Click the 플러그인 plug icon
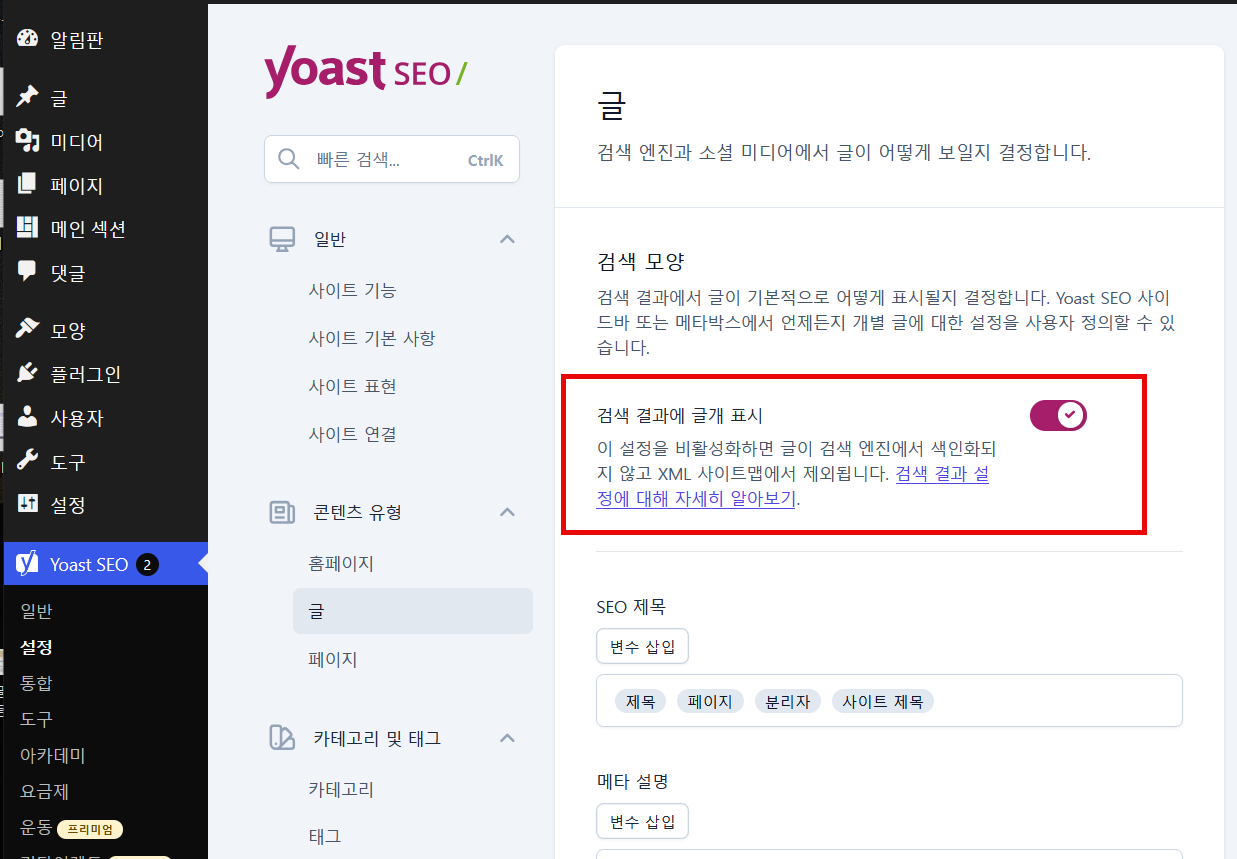1237x859 pixels. tap(28, 374)
